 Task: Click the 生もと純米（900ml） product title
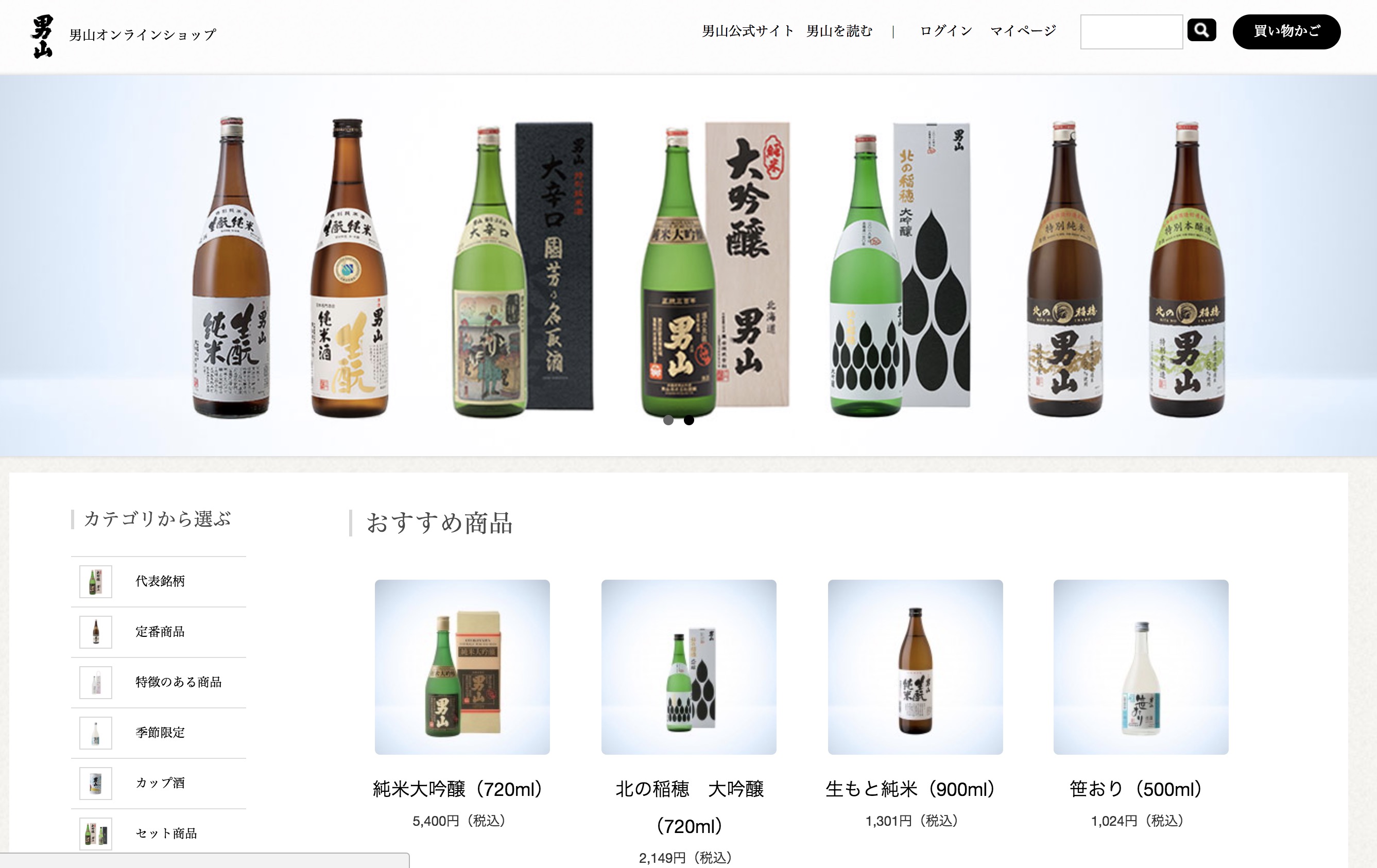(x=910, y=789)
